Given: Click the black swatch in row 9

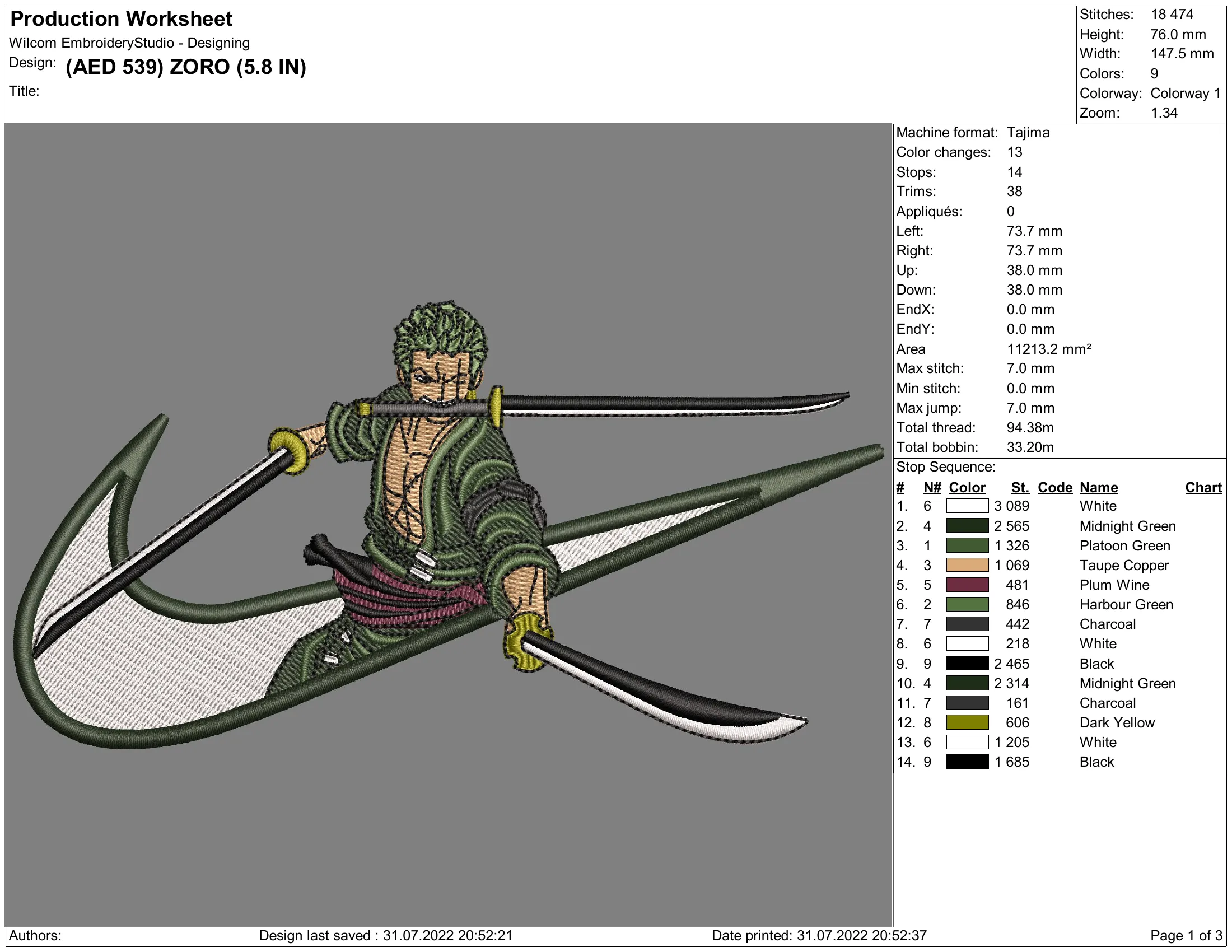Looking at the screenshot, I should click(x=967, y=663).
